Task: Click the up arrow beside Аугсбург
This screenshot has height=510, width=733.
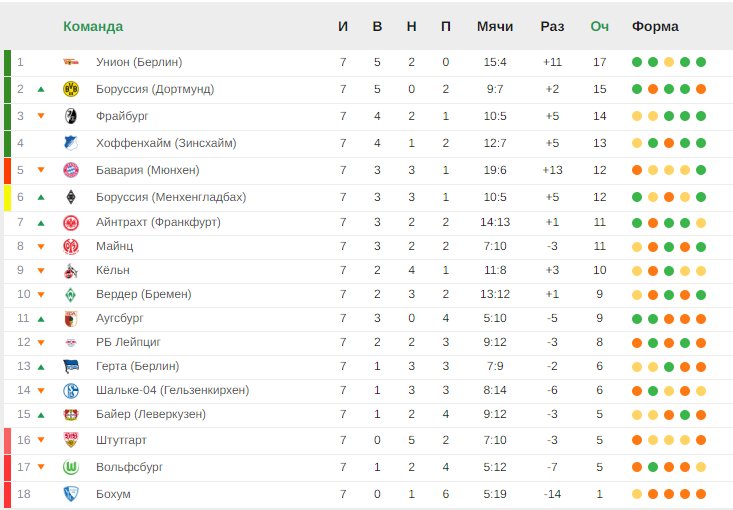Action: coord(41,319)
